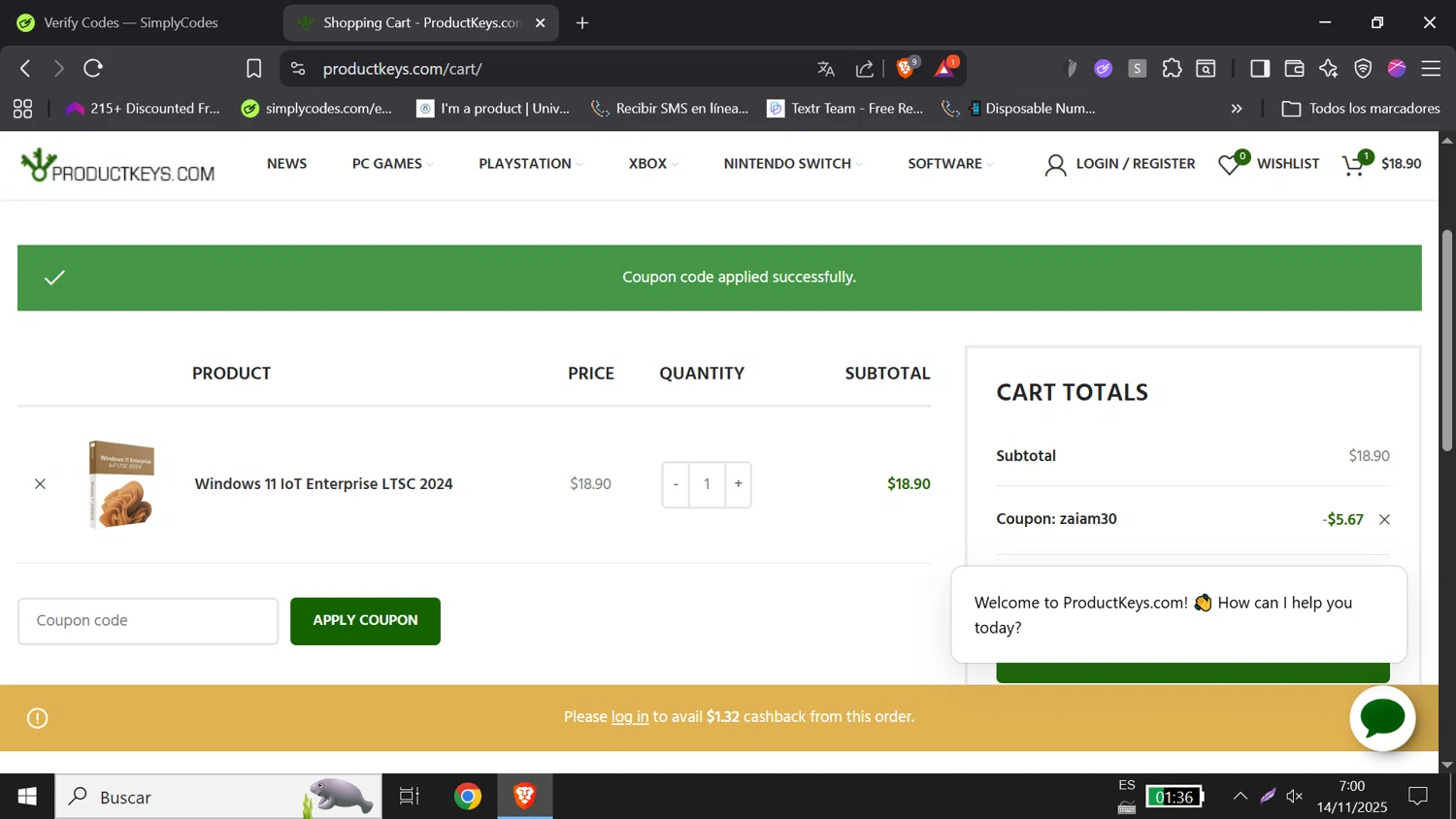Open the 'Recibir SMS en línea' bookmark

click(x=670, y=109)
